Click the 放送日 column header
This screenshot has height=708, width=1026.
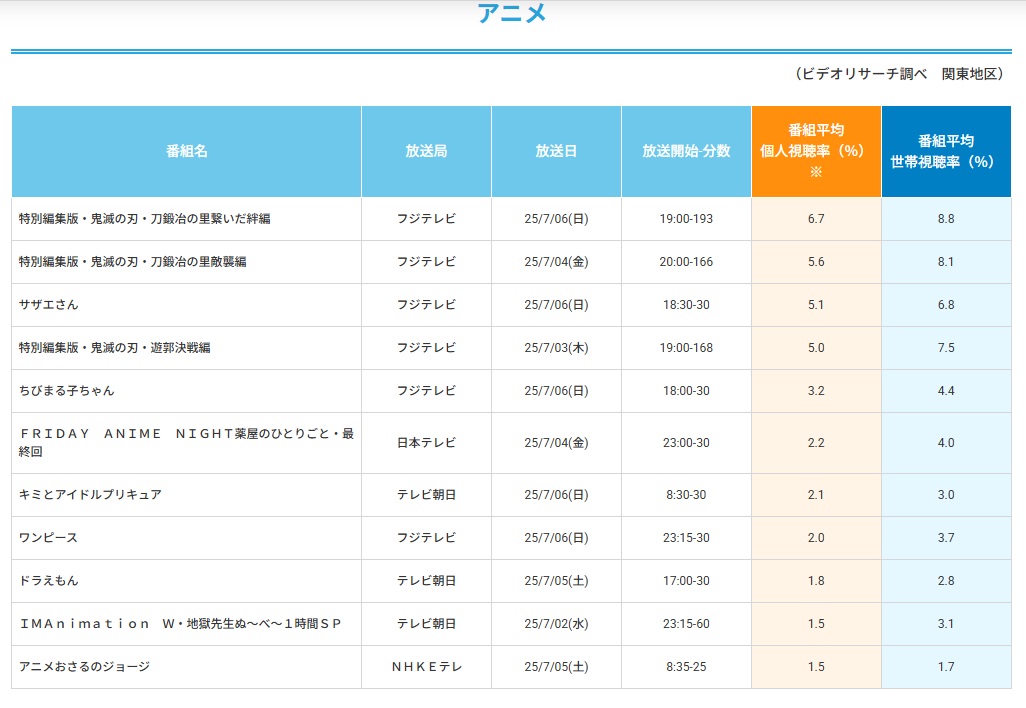[x=556, y=151]
